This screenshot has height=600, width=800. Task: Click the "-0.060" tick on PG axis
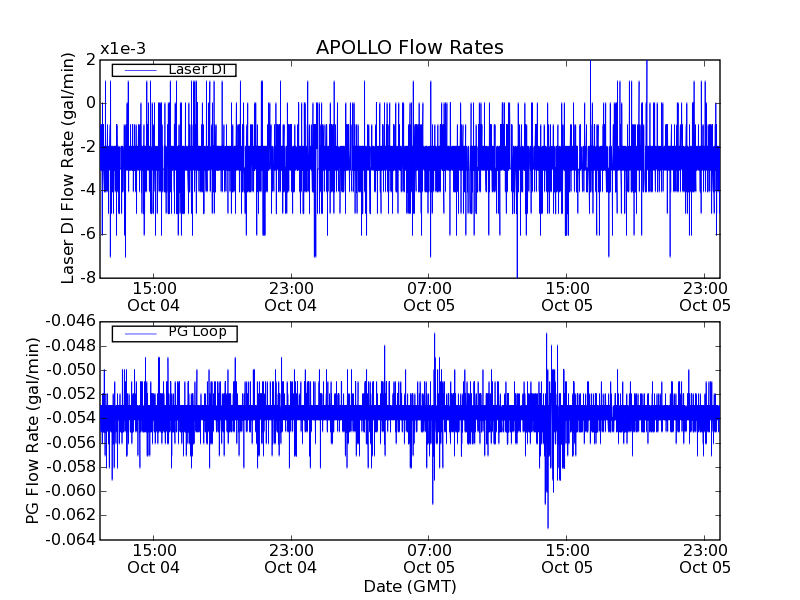[x=70, y=491]
